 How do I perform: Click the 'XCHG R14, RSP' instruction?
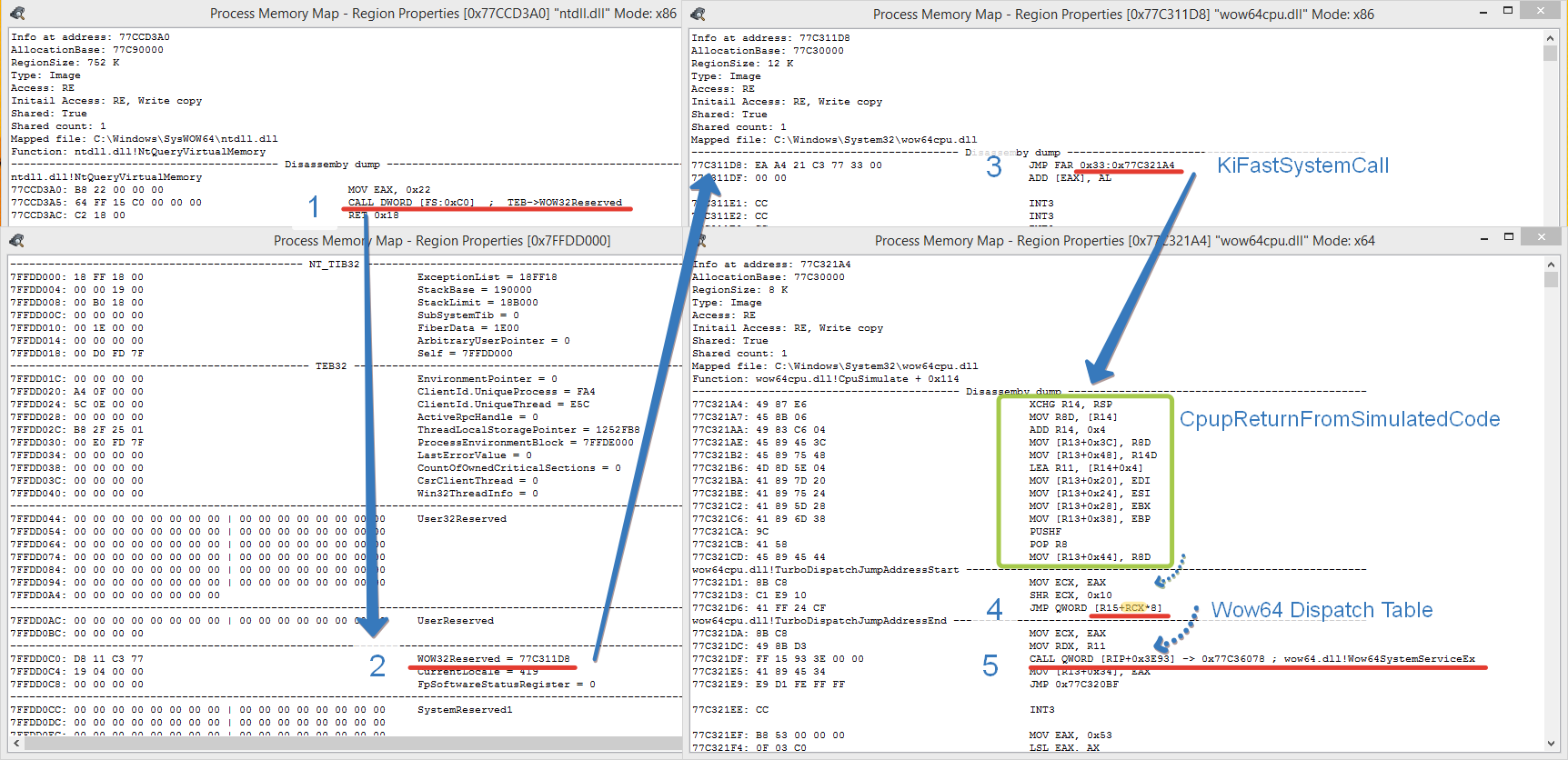point(1070,405)
